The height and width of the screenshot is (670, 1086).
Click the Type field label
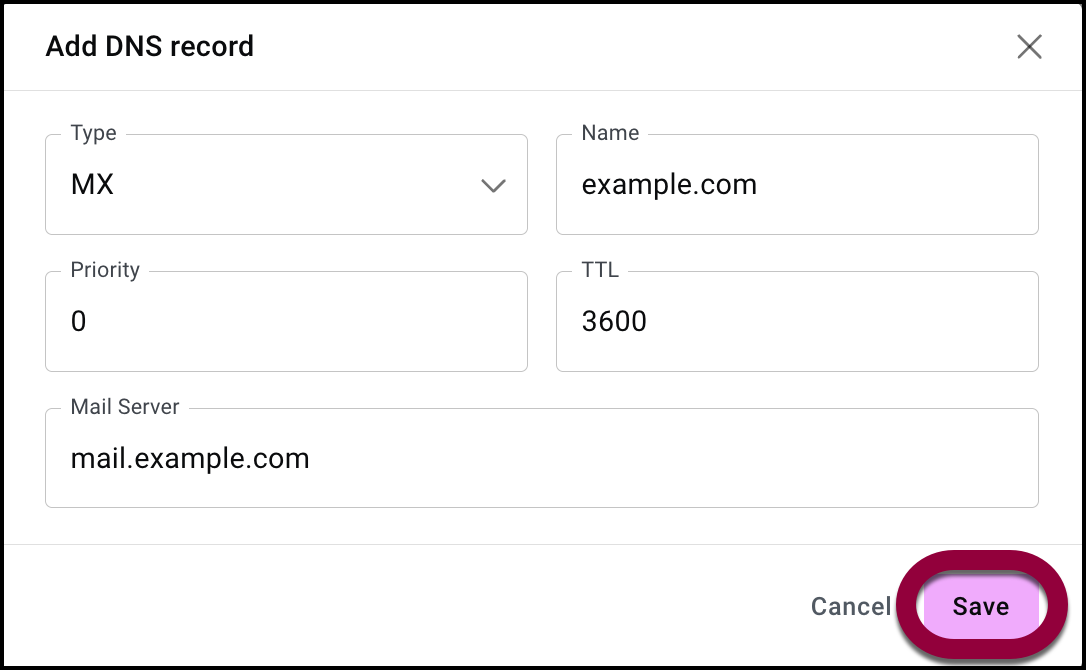(x=93, y=134)
